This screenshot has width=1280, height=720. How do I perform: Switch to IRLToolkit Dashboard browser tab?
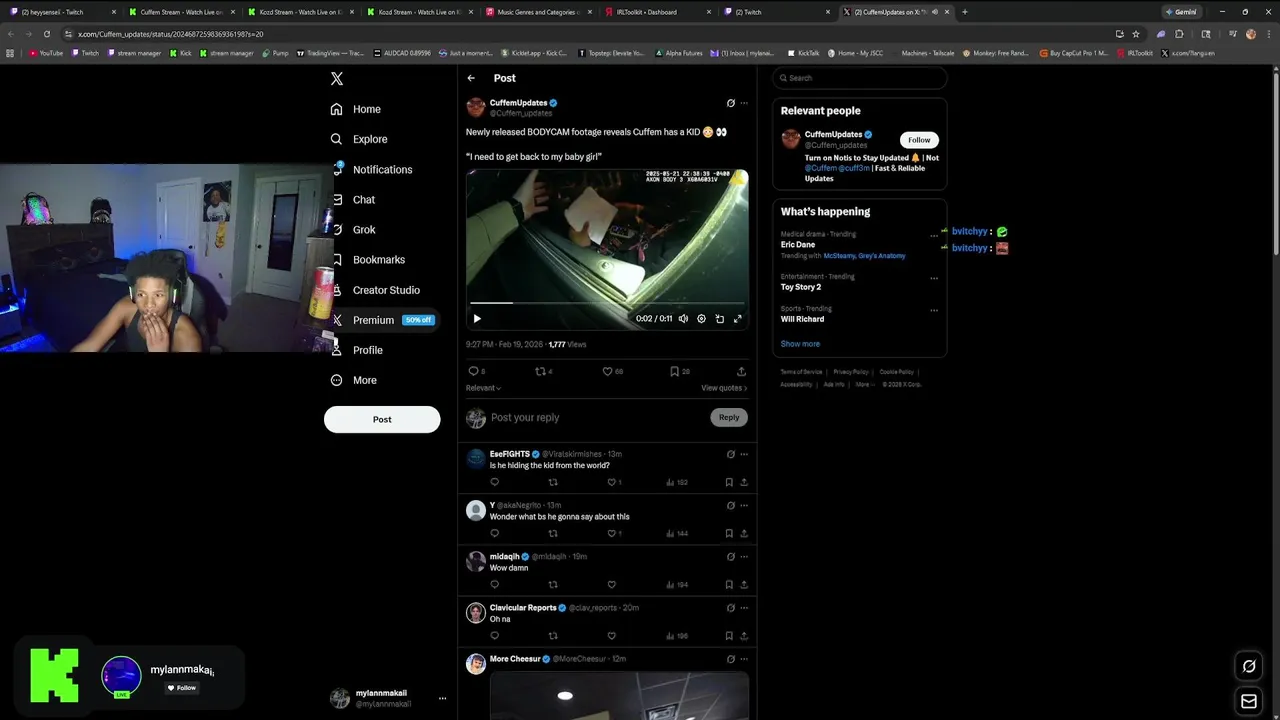(x=659, y=12)
